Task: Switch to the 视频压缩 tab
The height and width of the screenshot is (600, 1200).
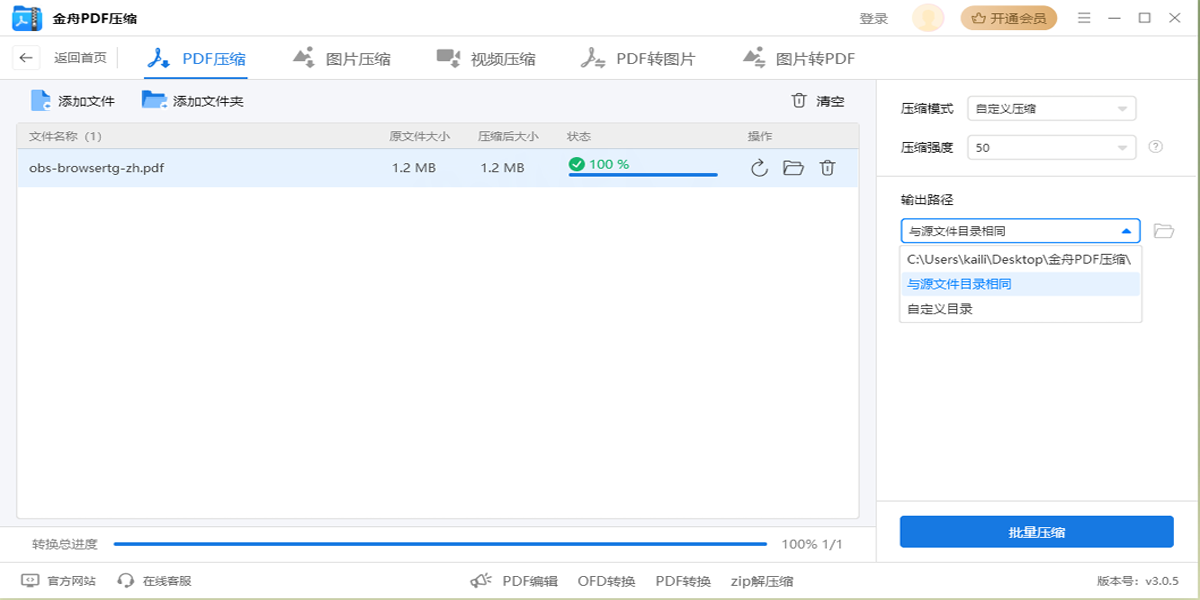Action: [486, 58]
